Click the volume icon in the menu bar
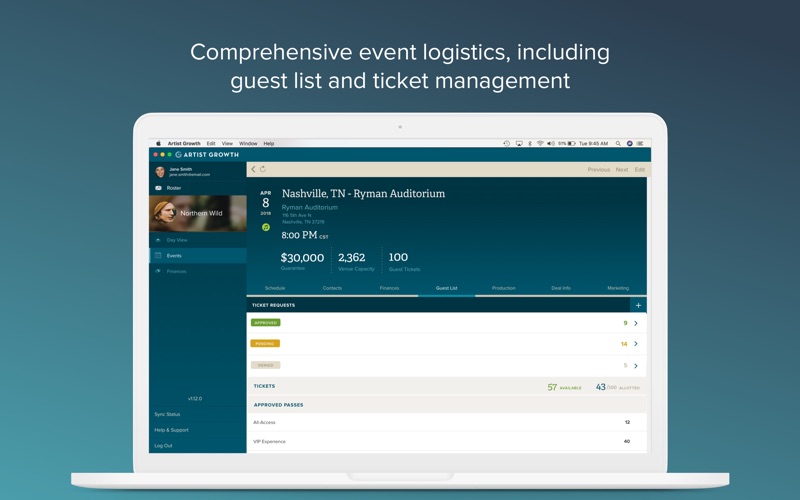This screenshot has height=500, width=800. [x=551, y=143]
